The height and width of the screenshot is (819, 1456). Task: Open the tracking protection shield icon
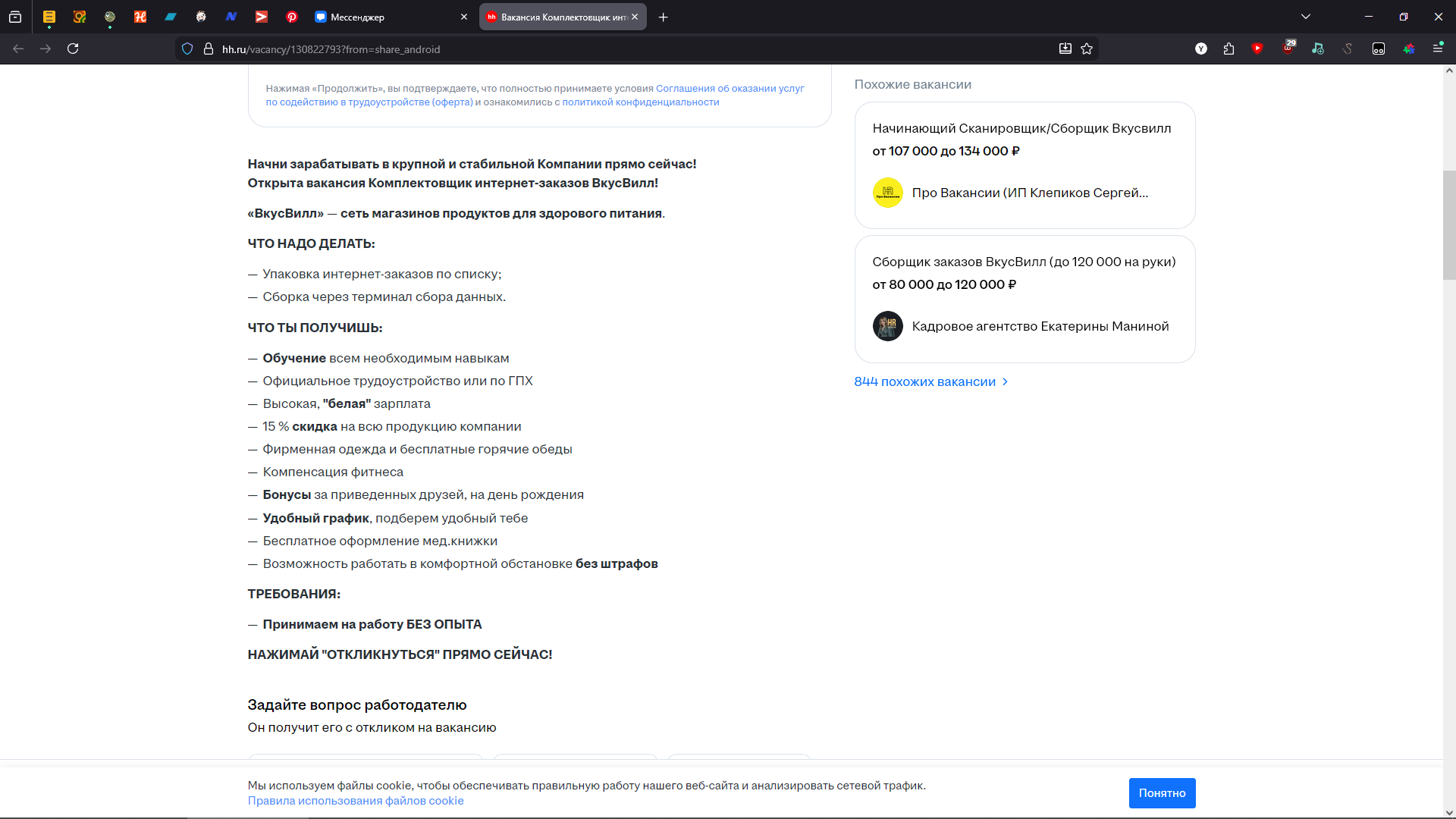(x=187, y=49)
